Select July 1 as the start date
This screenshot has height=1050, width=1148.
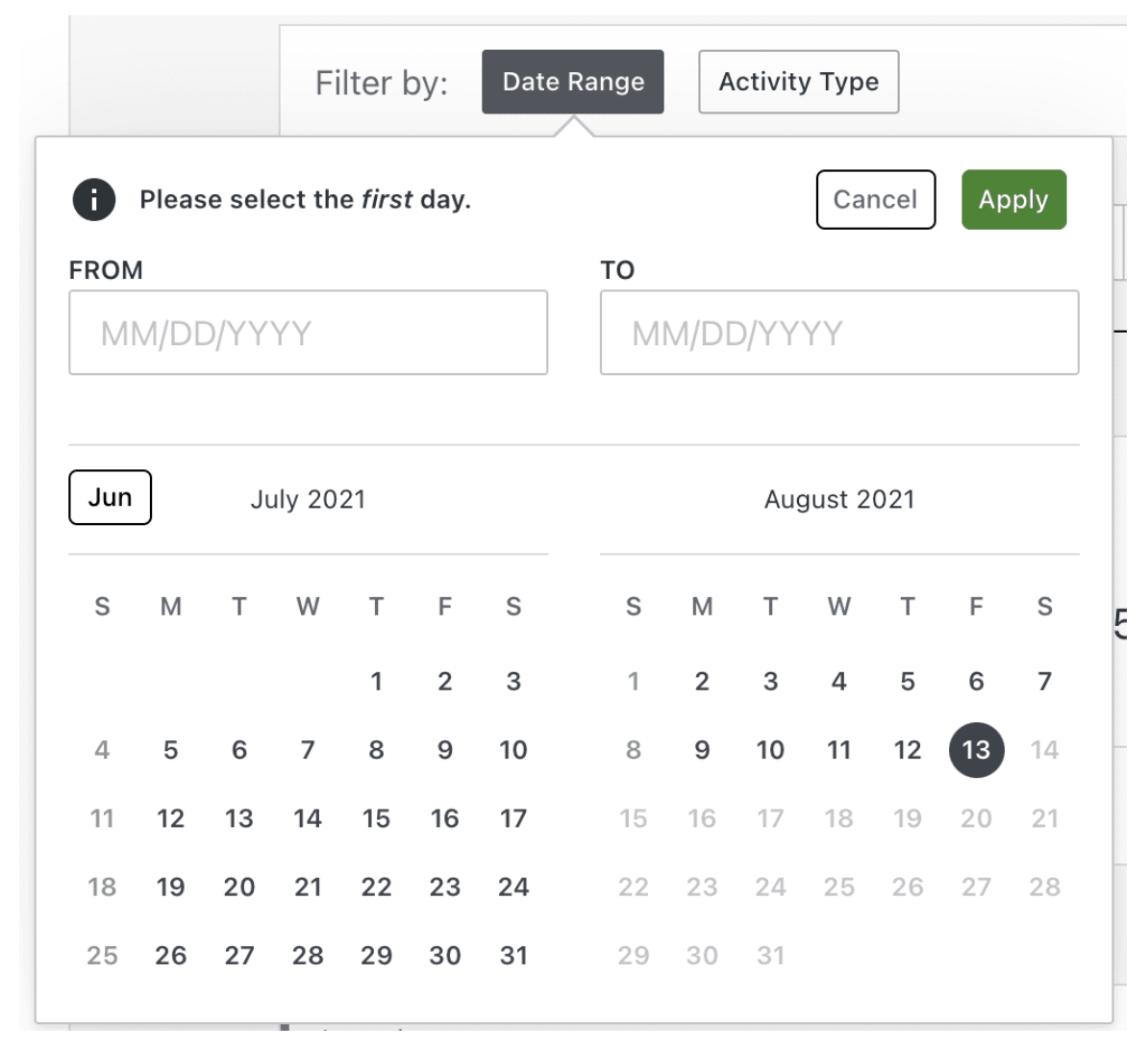click(376, 682)
